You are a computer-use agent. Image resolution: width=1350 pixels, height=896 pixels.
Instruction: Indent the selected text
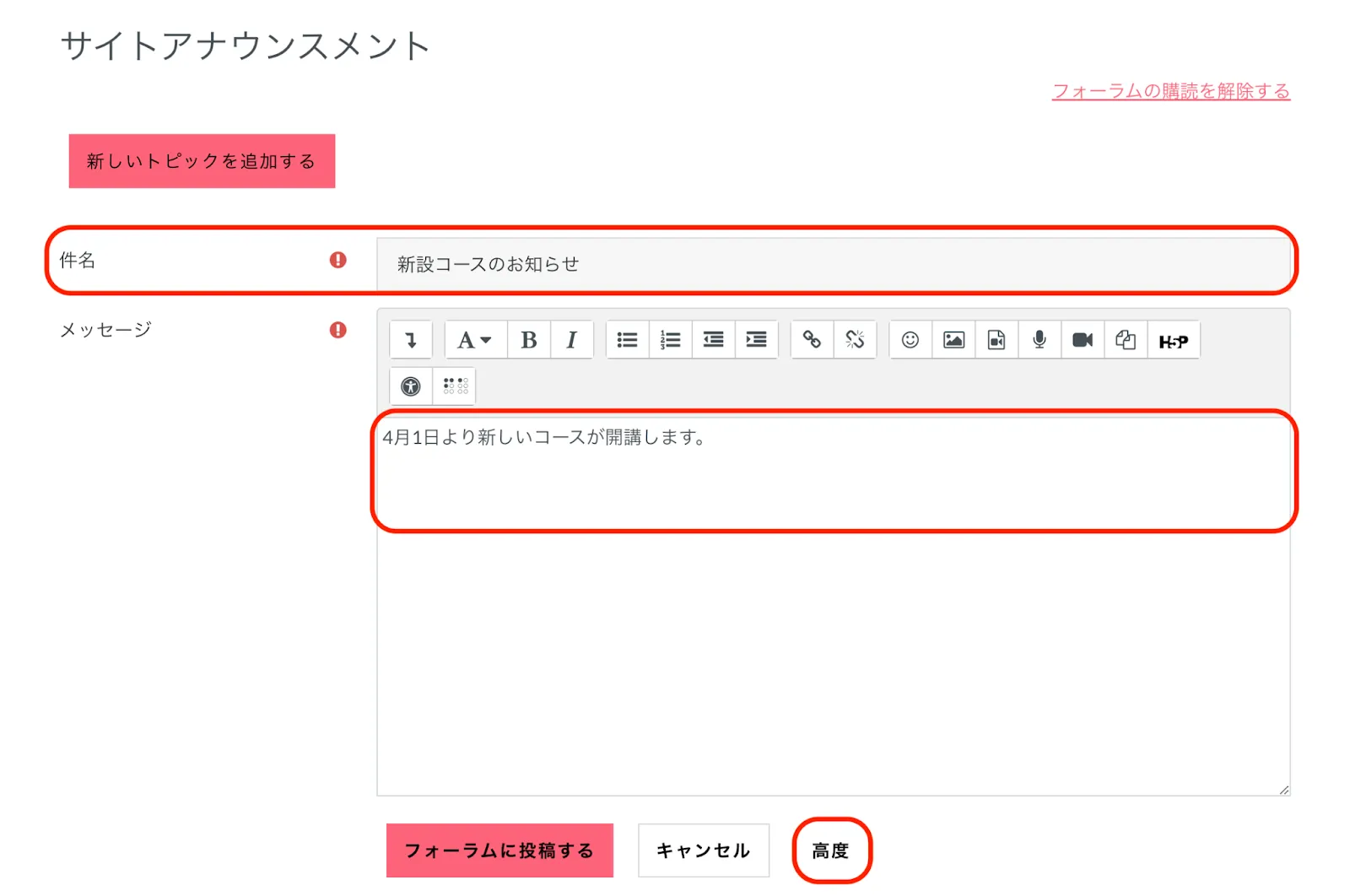click(x=756, y=340)
